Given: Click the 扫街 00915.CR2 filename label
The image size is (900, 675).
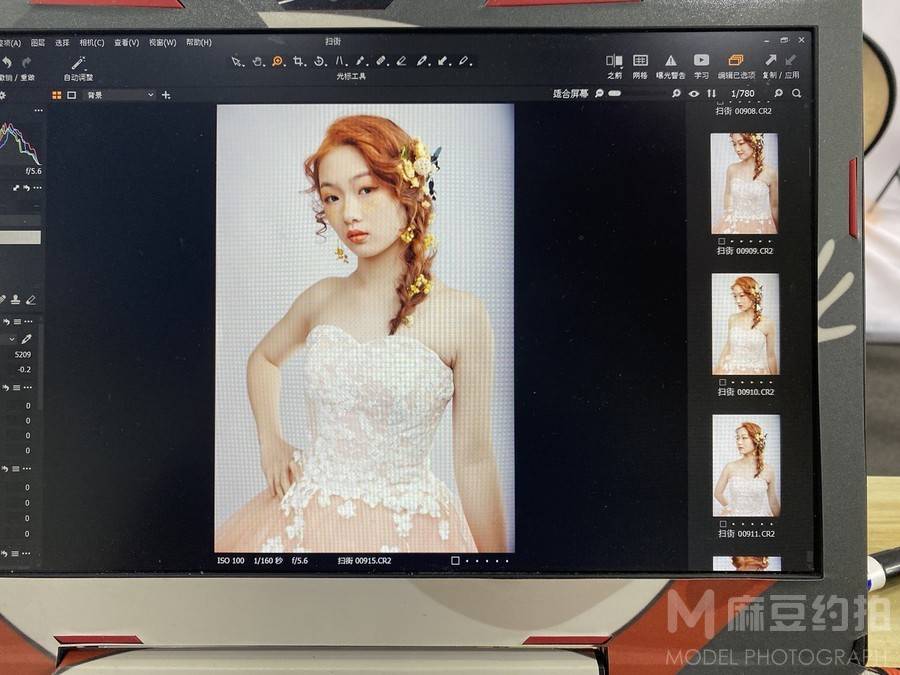Looking at the screenshot, I should [x=364, y=561].
